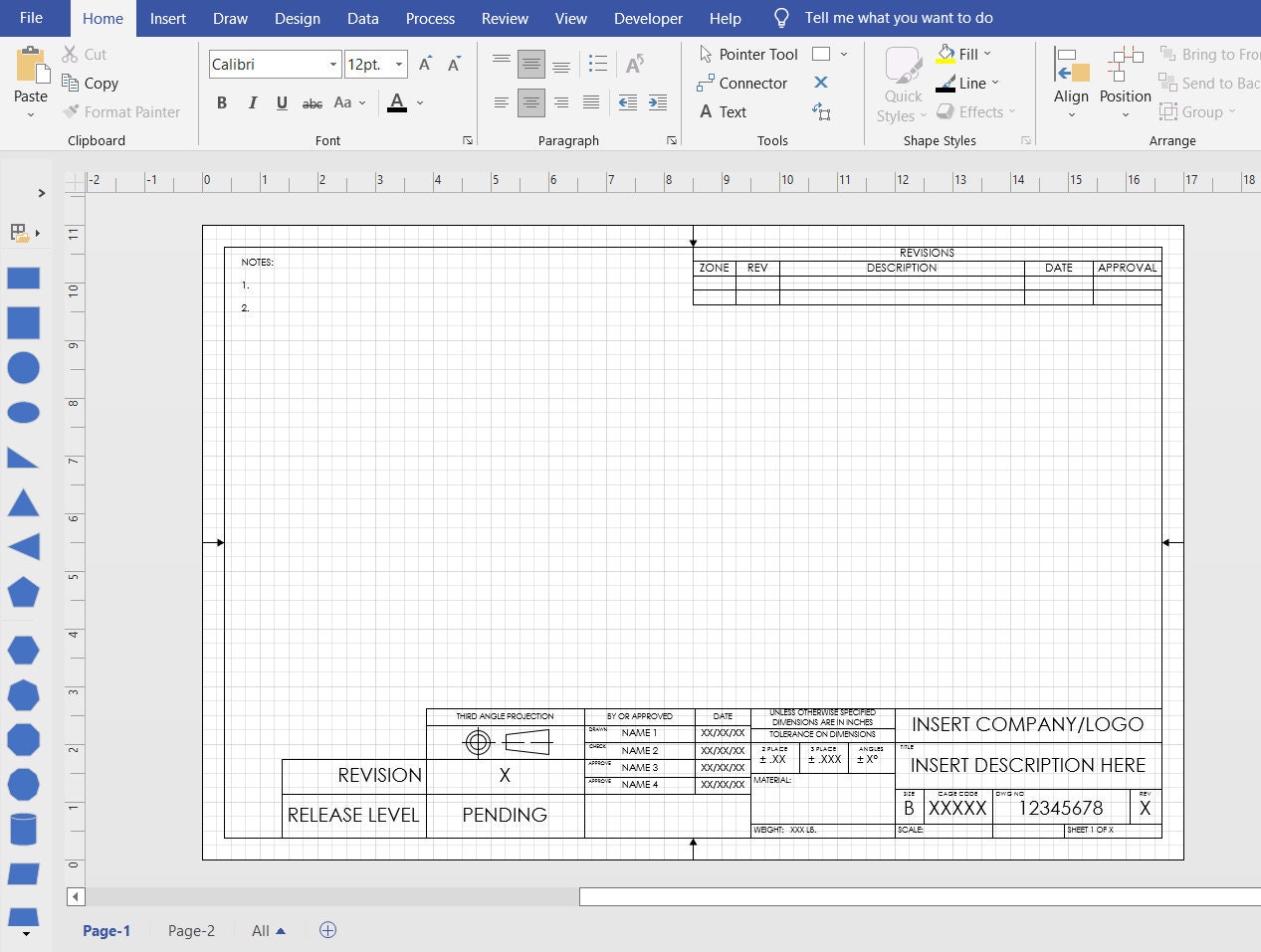Open the Developer tab

tap(648, 18)
